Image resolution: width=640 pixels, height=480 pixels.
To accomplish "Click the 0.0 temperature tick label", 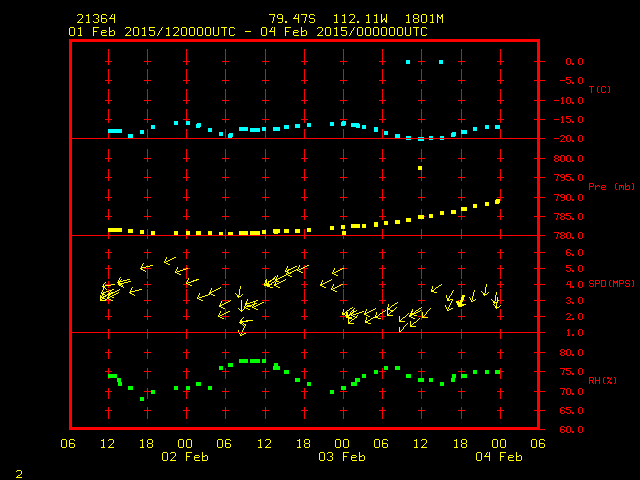I will (574, 62).
